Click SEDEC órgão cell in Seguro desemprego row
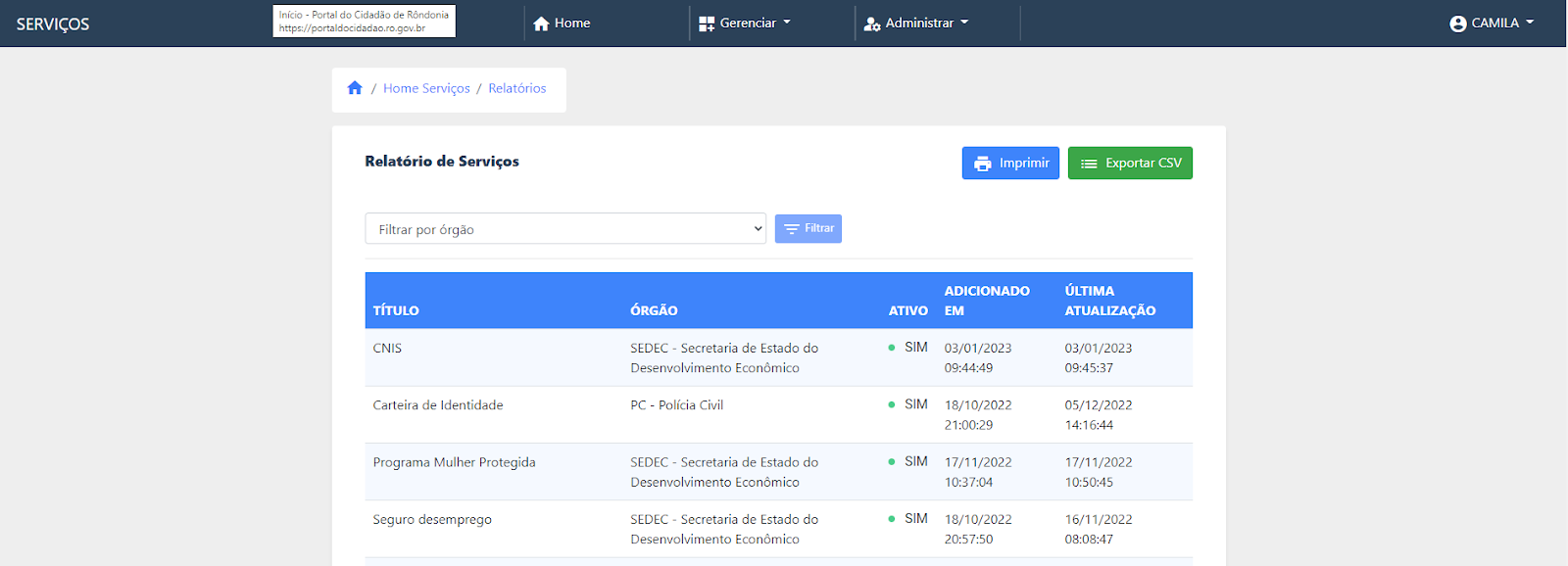This screenshot has width=1568, height=566. click(x=724, y=529)
